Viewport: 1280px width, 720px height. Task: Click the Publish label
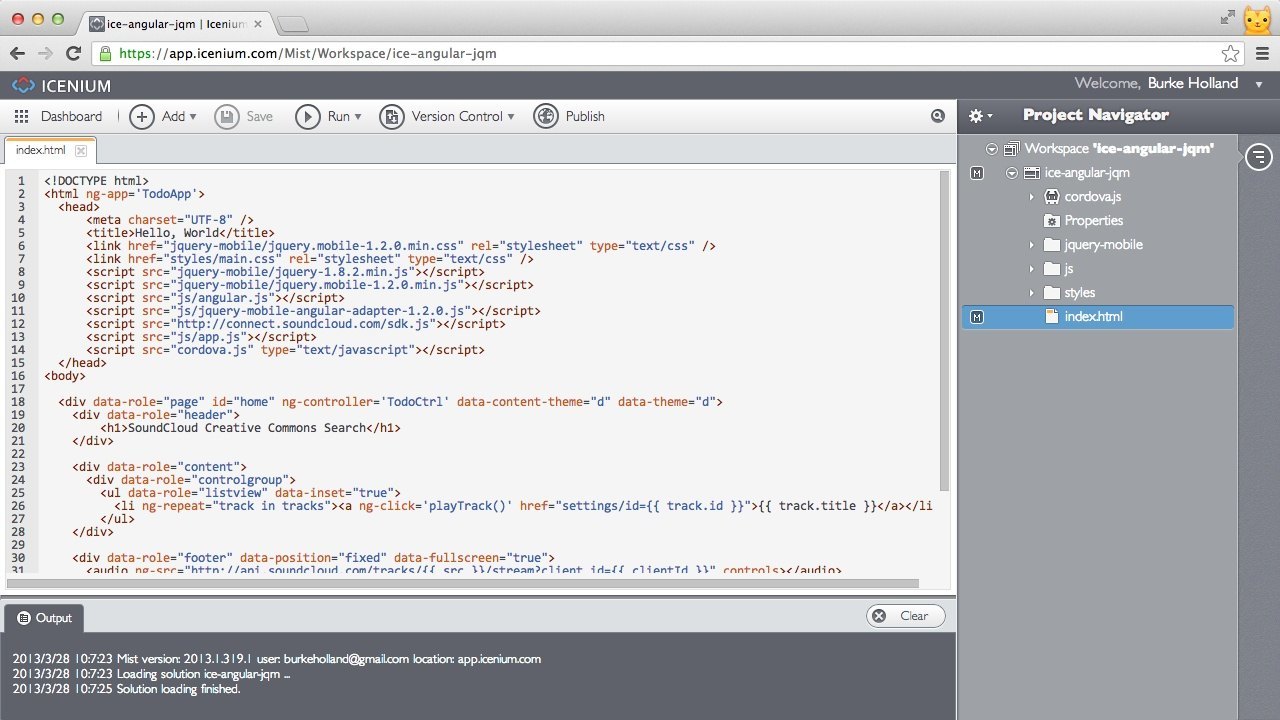click(x=585, y=117)
